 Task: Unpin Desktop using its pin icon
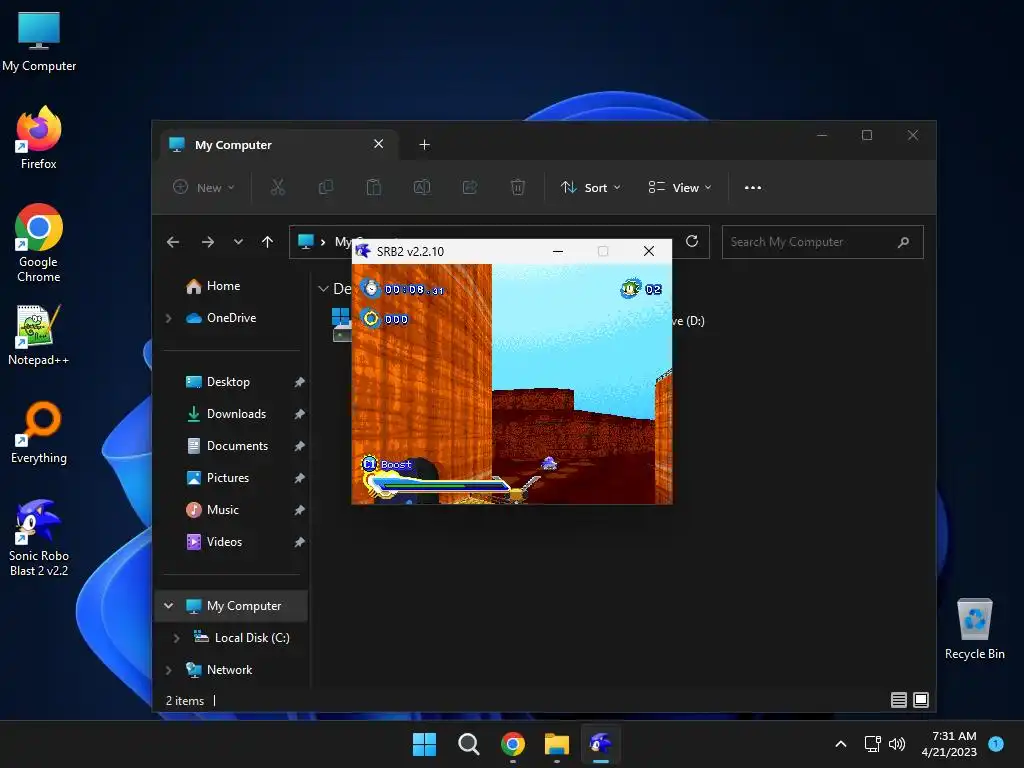pyautogui.click(x=299, y=382)
